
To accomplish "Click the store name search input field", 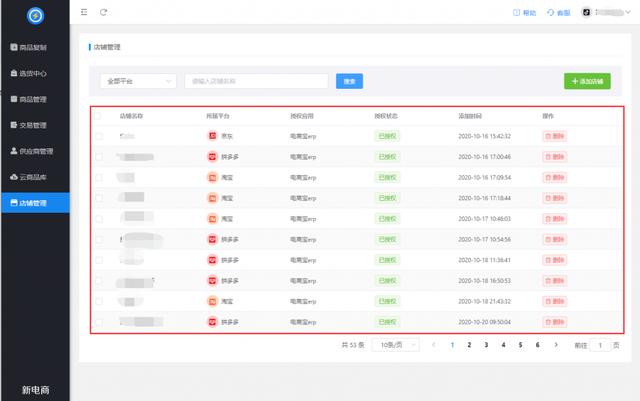I will click(256, 81).
